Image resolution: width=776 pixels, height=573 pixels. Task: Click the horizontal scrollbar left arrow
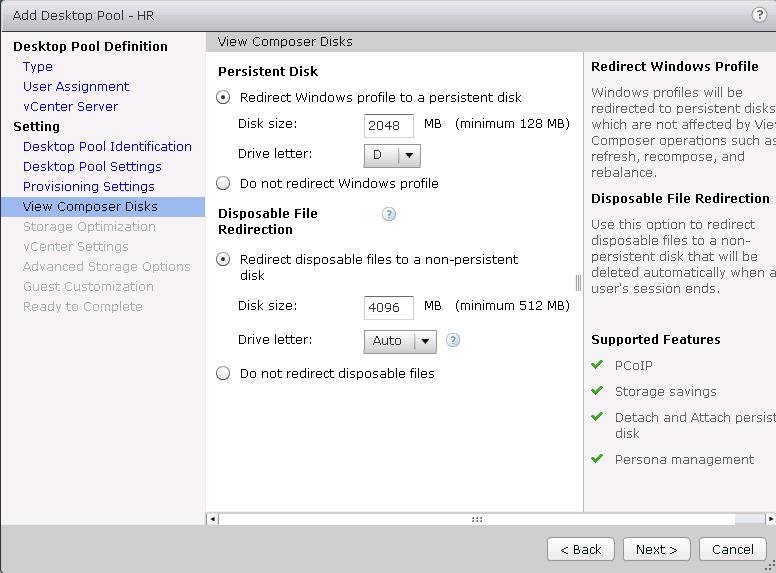212,519
